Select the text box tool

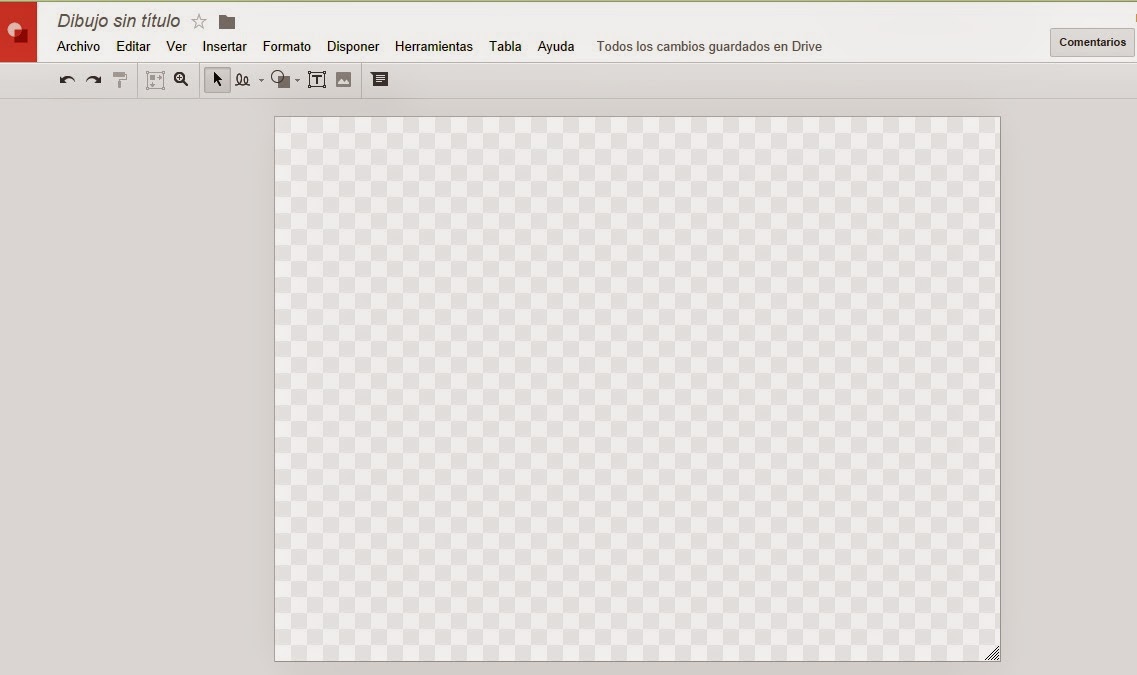coord(317,80)
